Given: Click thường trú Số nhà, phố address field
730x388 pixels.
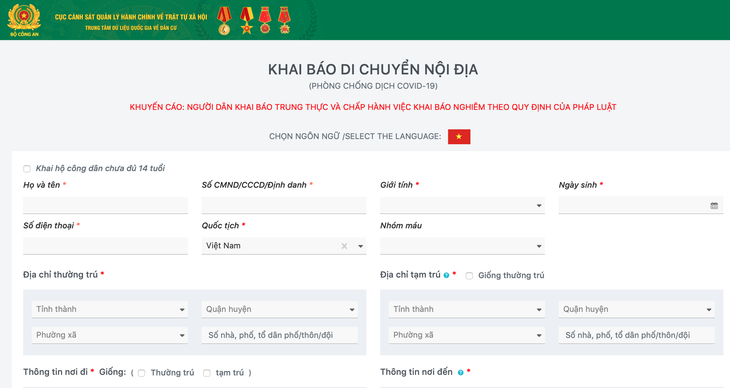Looking at the screenshot, I should pos(280,335).
